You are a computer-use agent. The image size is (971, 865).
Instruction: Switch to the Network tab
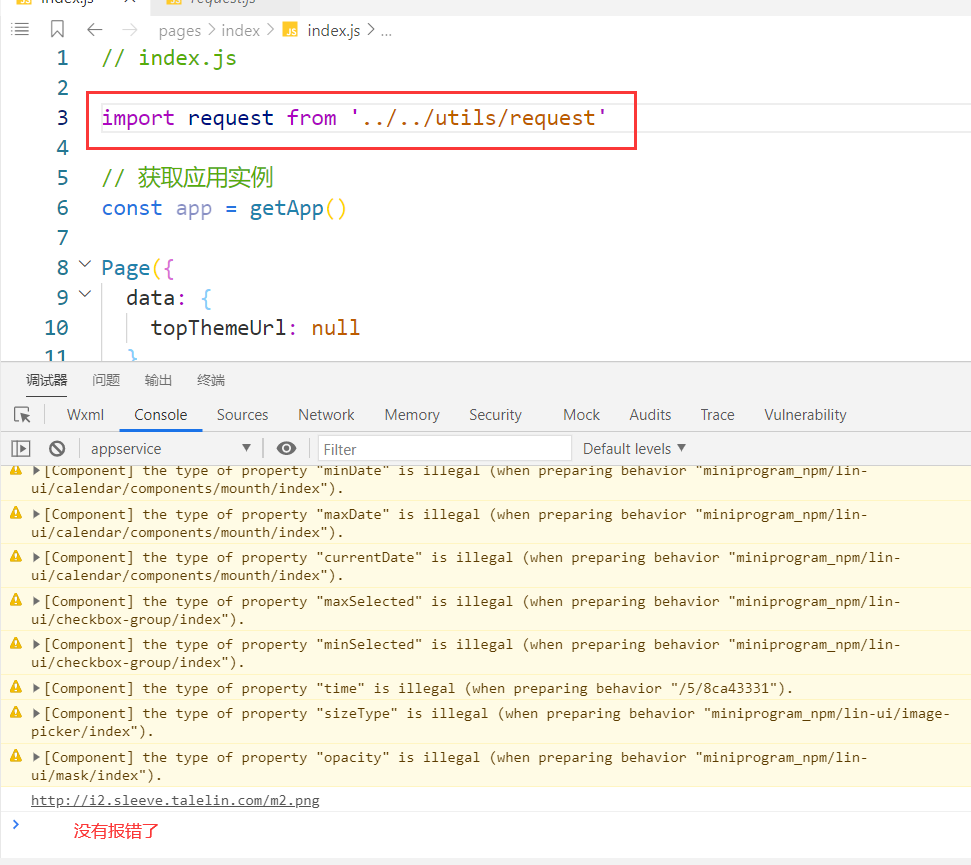point(326,414)
